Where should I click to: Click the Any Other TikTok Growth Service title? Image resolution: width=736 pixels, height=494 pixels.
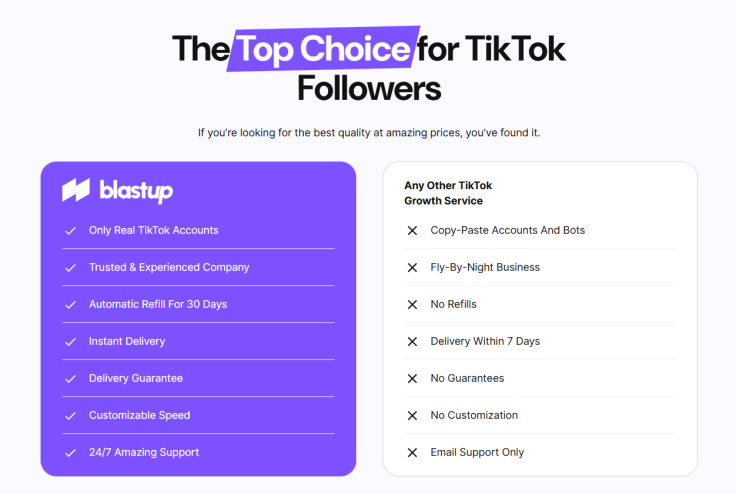[x=448, y=193]
